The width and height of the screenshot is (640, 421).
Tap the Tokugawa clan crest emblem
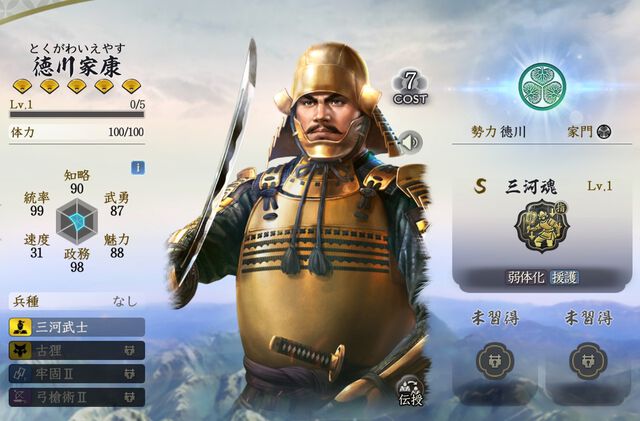pyautogui.click(x=542, y=86)
